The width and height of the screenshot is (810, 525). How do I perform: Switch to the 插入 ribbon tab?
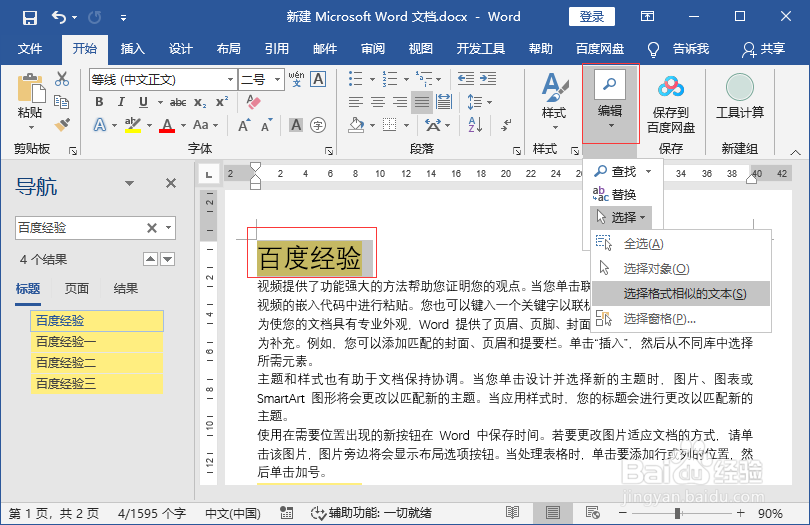point(133,49)
